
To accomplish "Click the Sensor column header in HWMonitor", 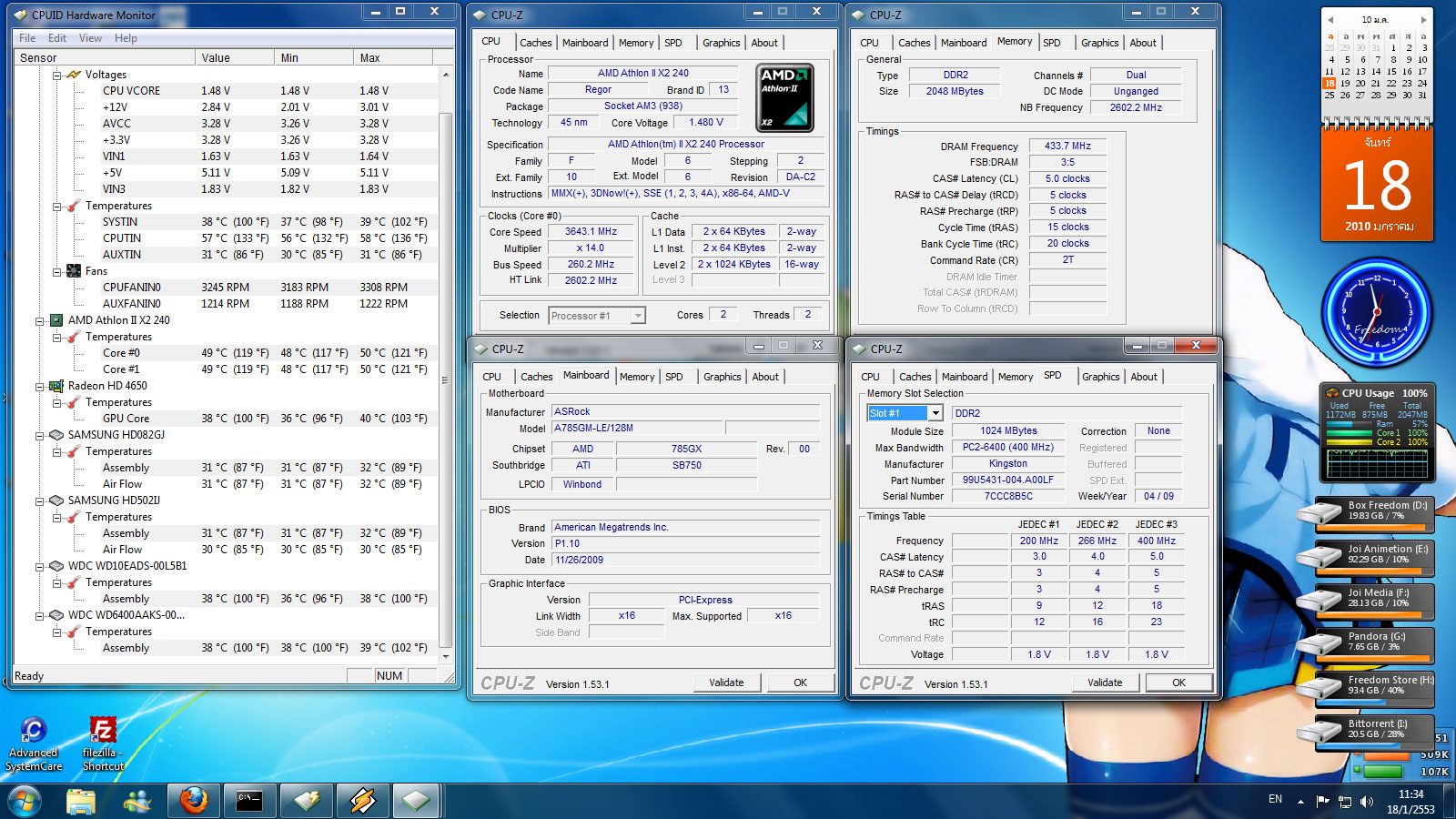I will [105, 57].
